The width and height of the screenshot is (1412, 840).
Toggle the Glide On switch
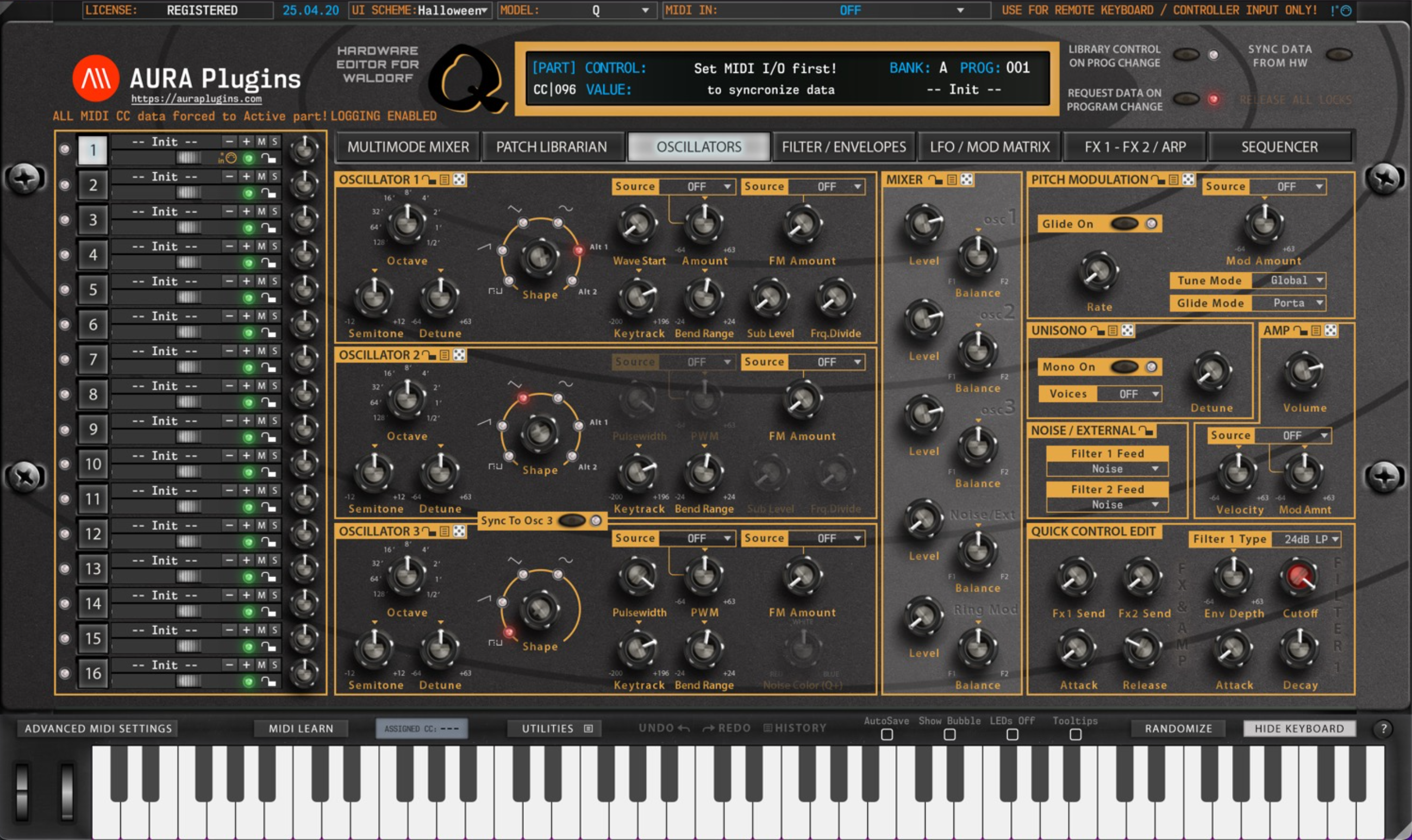tap(1124, 224)
